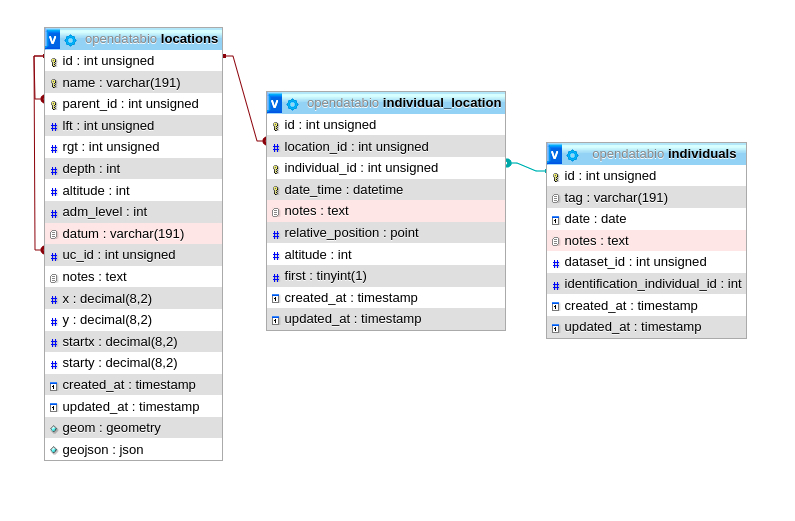
Task: Collapse the individuals table with its v toggle
Action: 555,154
